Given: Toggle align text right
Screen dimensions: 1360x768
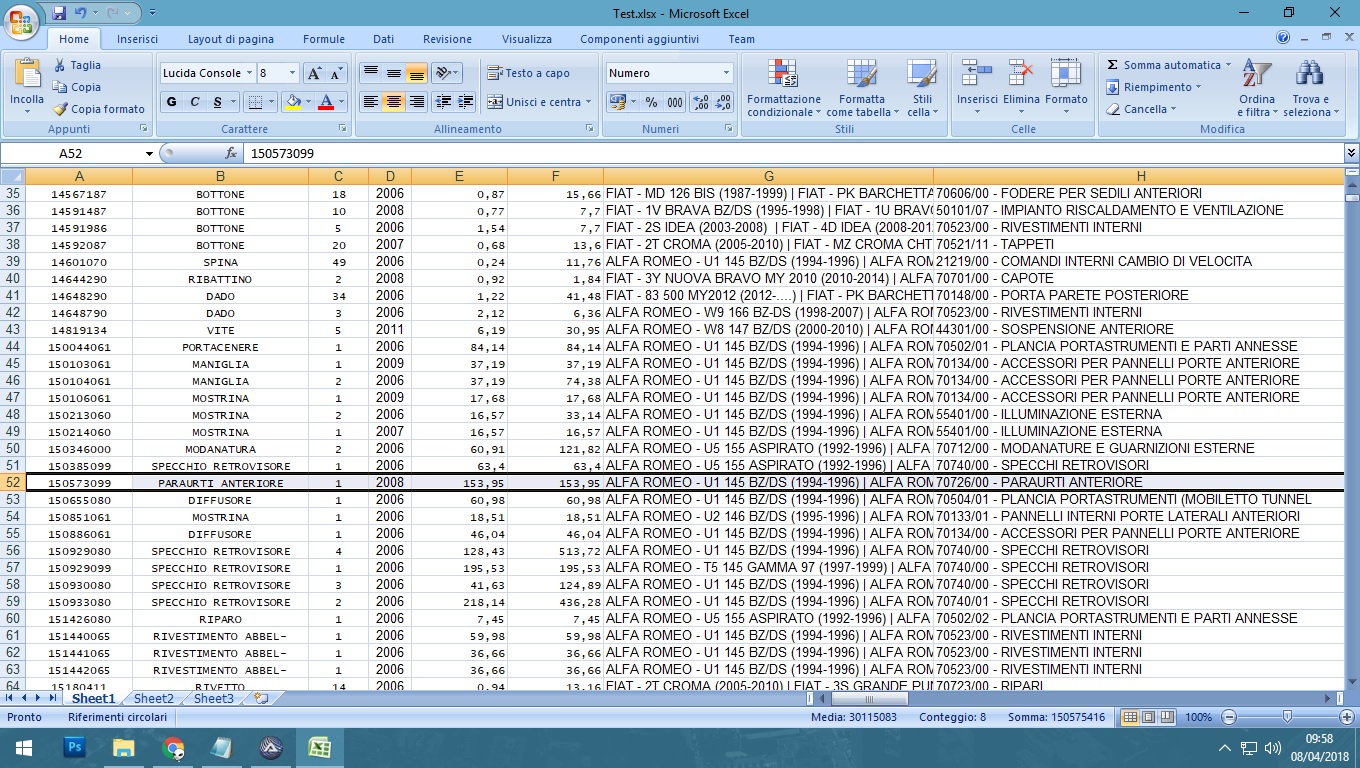Looking at the screenshot, I should coord(417,102).
